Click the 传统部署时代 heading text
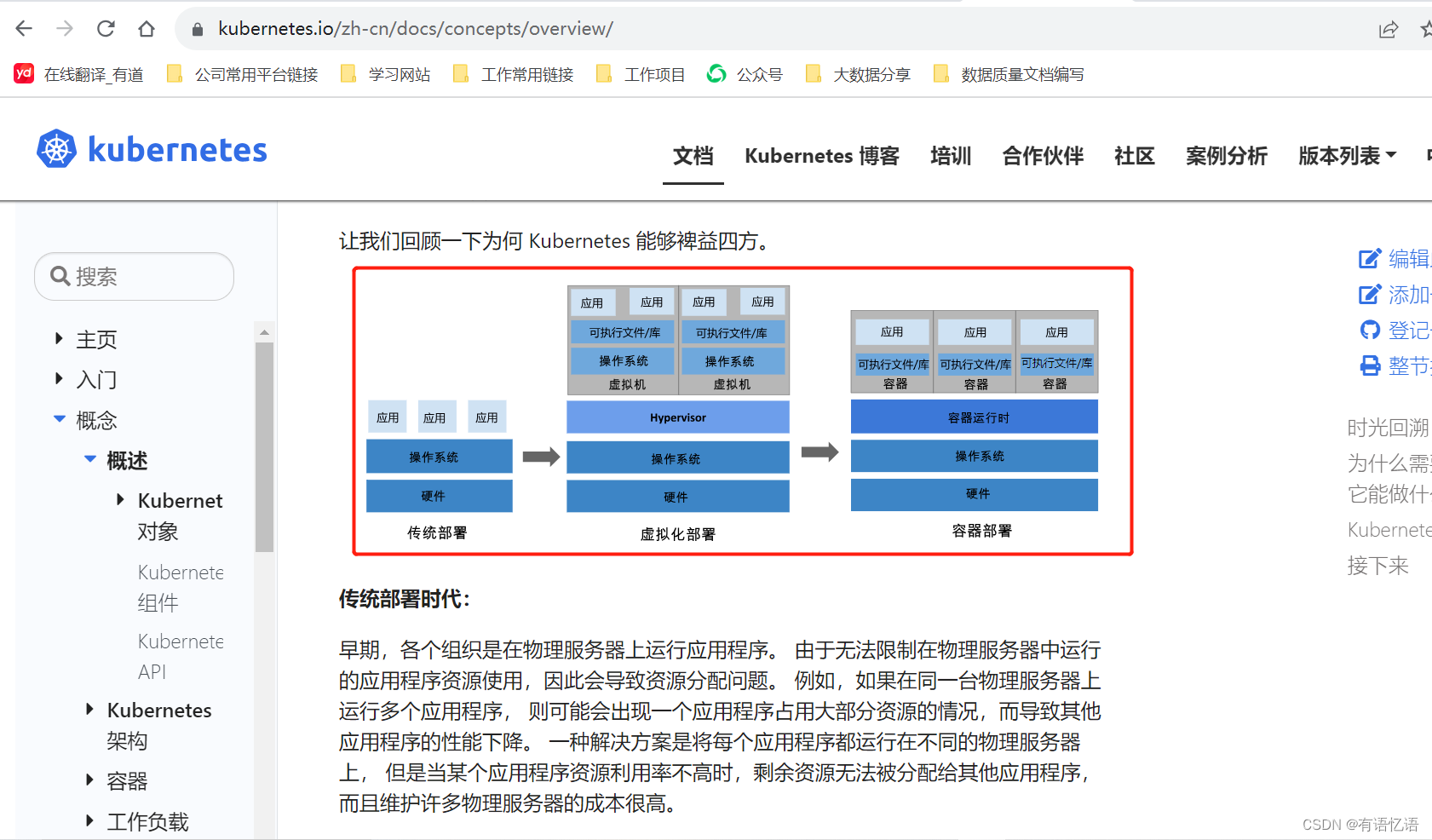 pos(405,599)
